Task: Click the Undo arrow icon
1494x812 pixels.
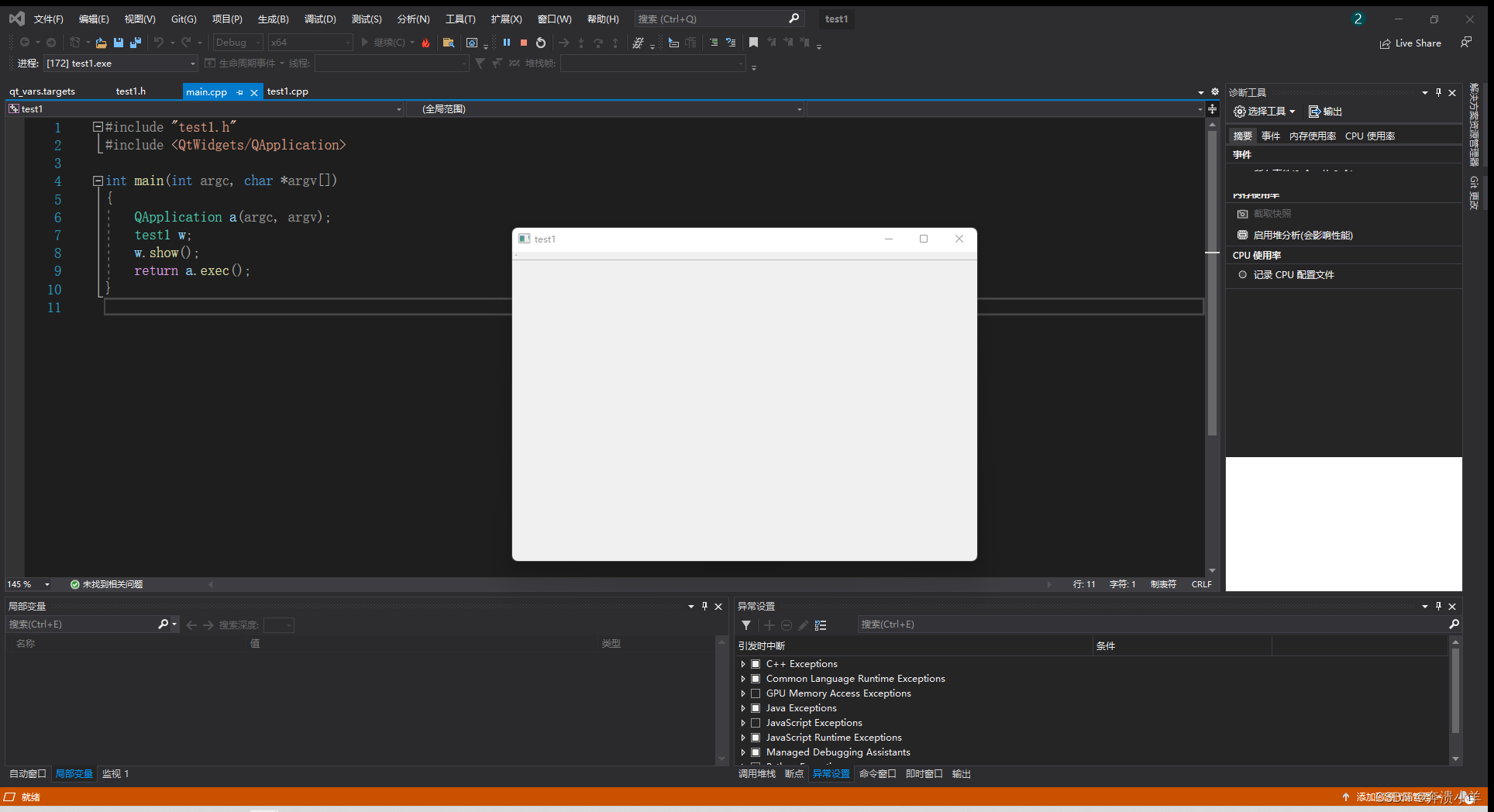Action: pyautogui.click(x=159, y=43)
